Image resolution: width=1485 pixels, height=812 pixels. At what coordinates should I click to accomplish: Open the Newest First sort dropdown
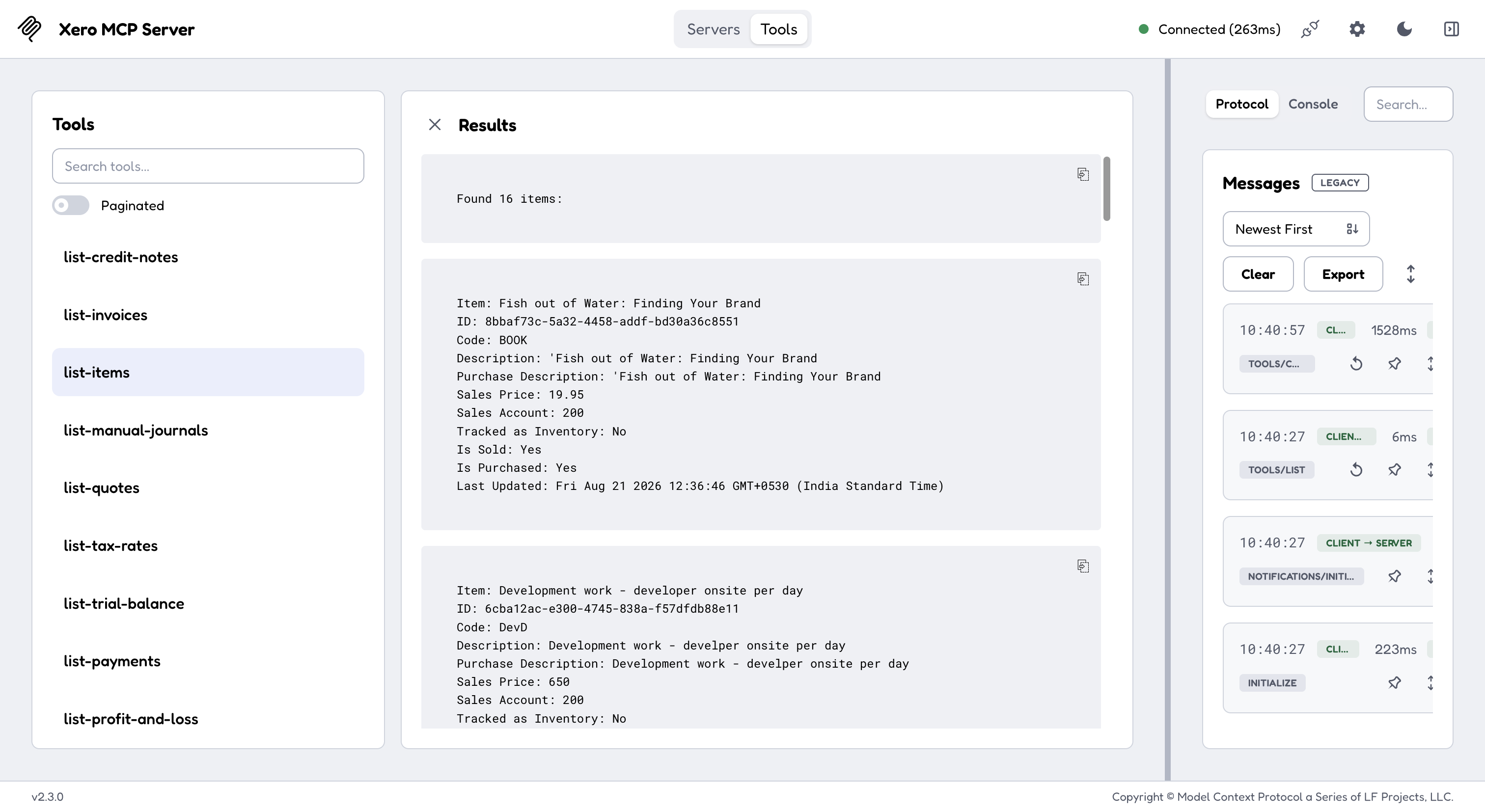click(x=1296, y=229)
